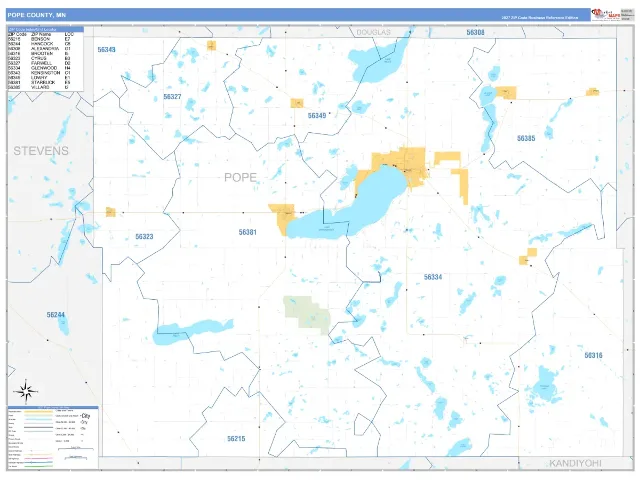This screenshot has height=480, width=640.
Task: Click the green line swatch in legend
Action: click(x=39, y=466)
